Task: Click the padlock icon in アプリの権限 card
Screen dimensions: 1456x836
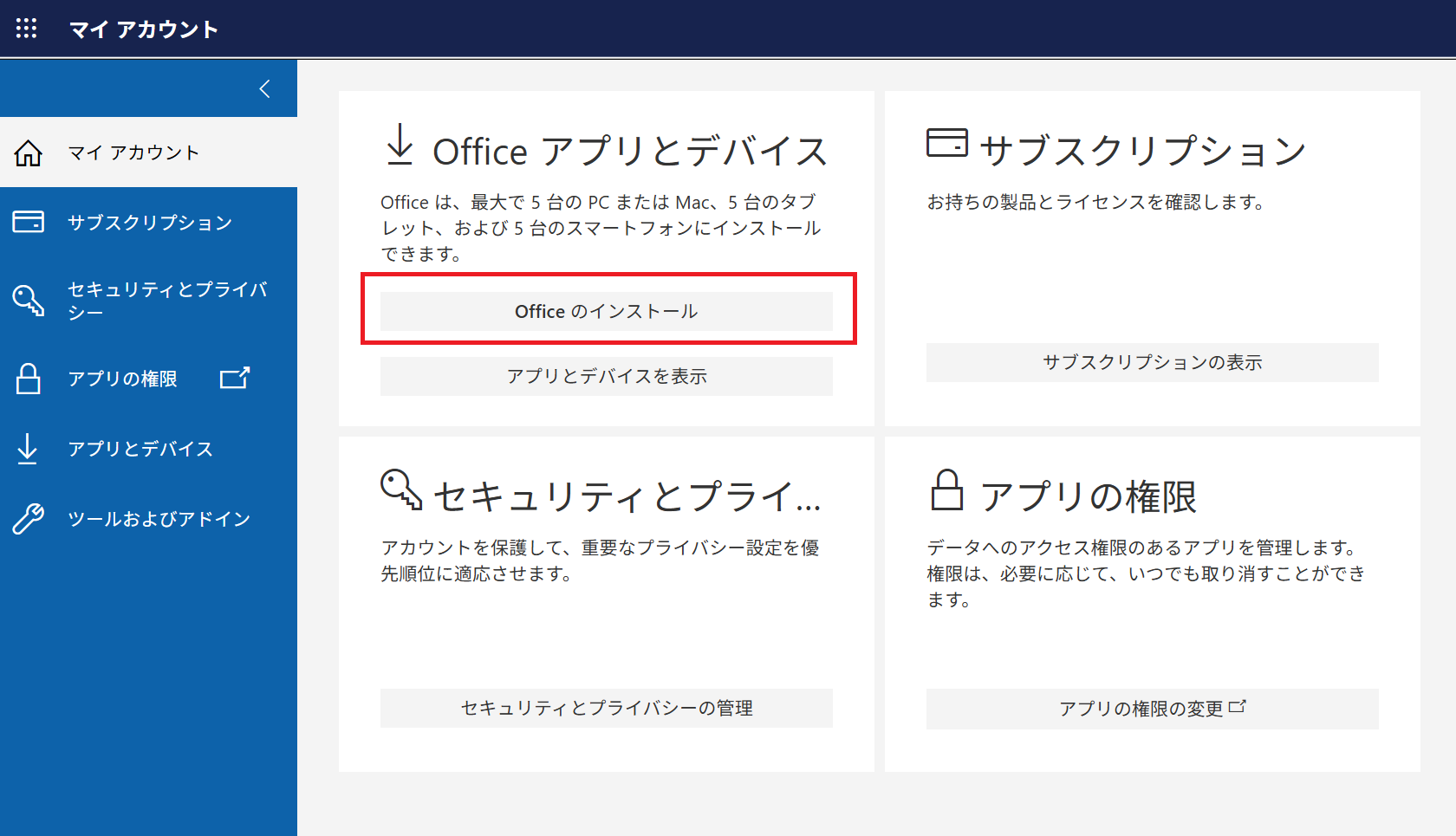Action: (x=946, y=489)
